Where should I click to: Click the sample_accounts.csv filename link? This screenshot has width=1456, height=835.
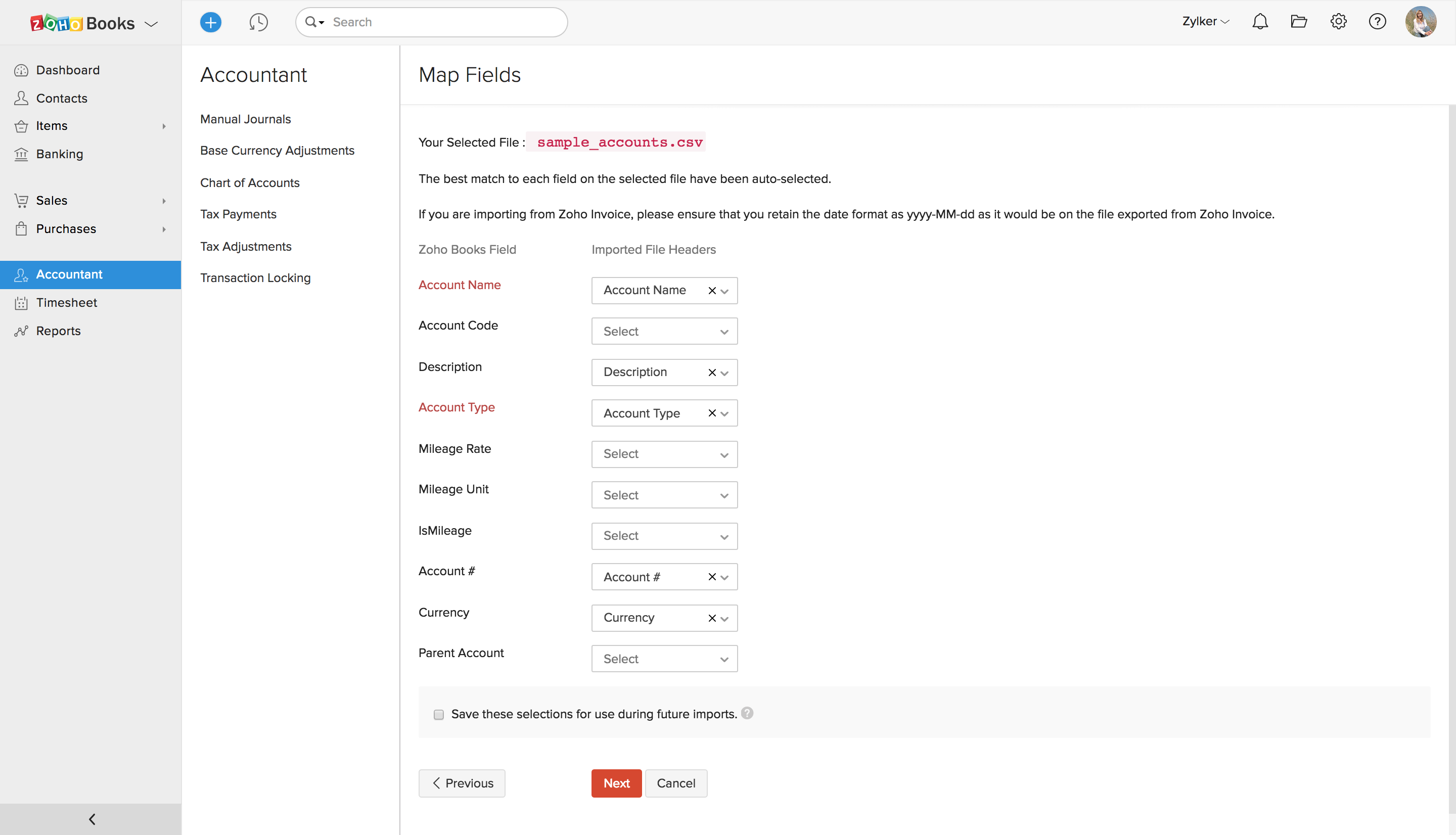[619, 142]
